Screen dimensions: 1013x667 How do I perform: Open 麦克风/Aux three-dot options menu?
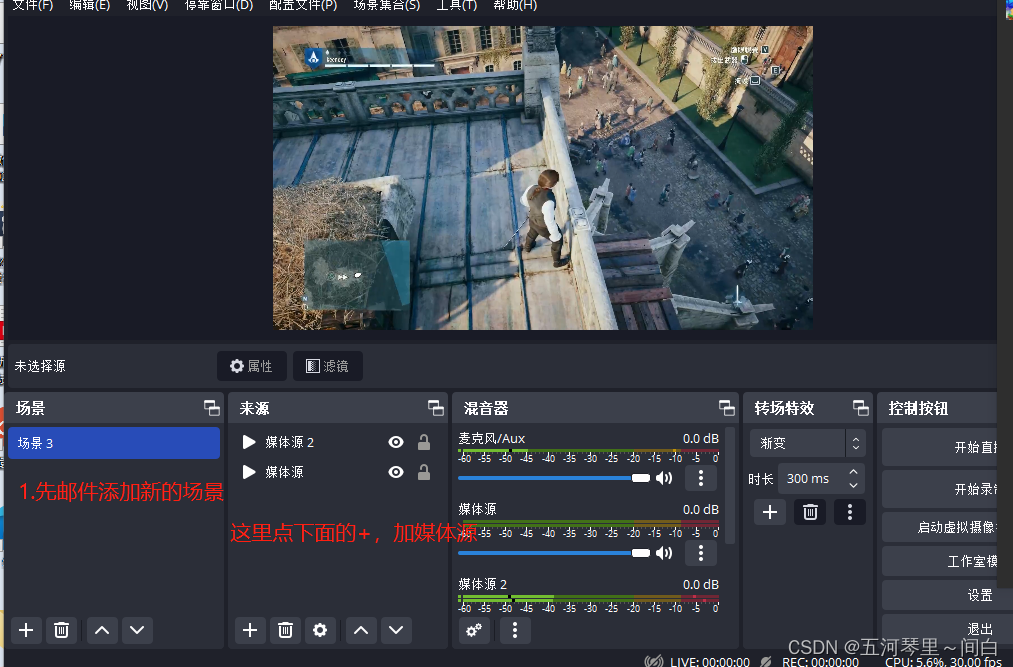click(701, 478)
